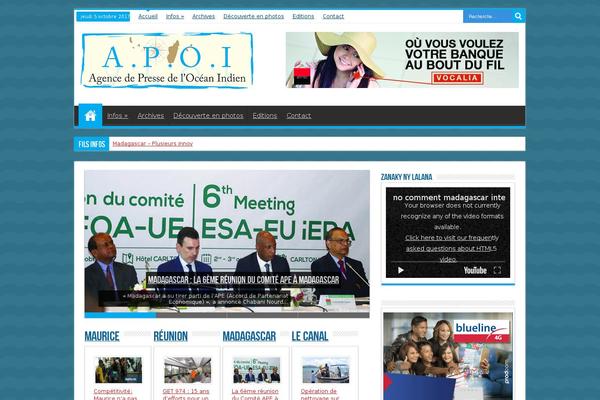Image resolution: width=600 pixels, height=400 pixels.
Task: Open Contact in dark navigation bar
Action: point(298,115)
